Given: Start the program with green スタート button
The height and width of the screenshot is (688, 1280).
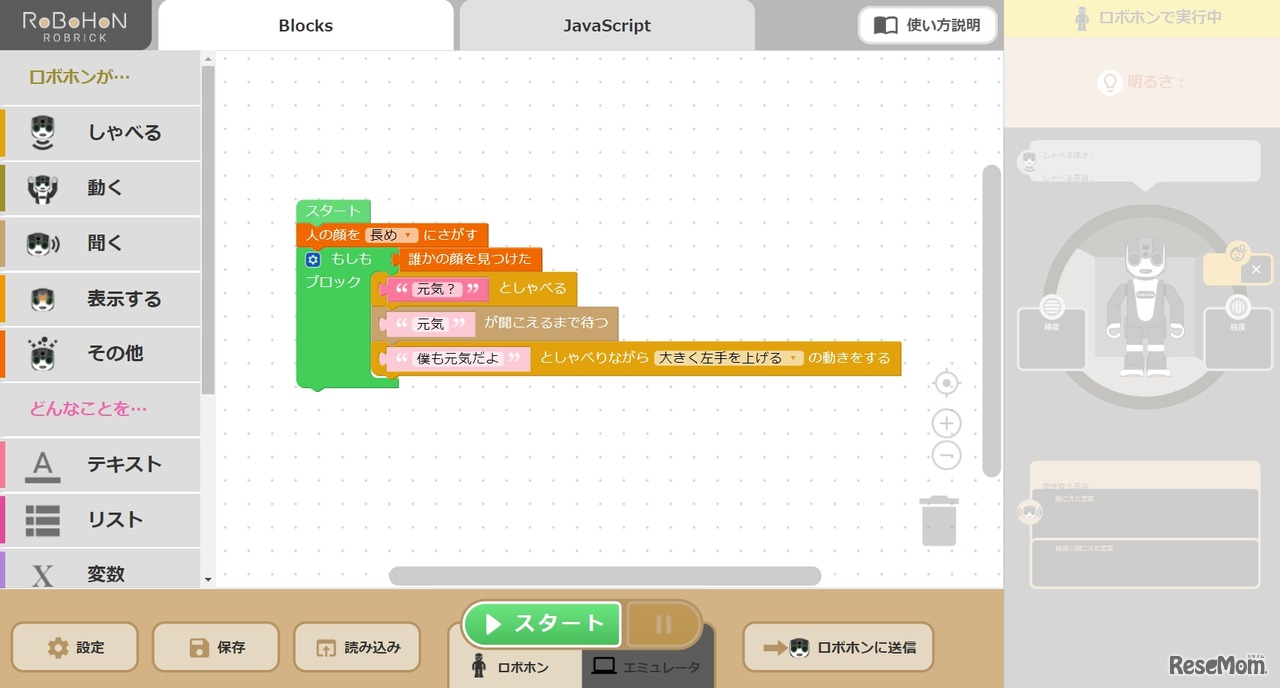Looking at the screenshot, I should [x=542, y=624].
